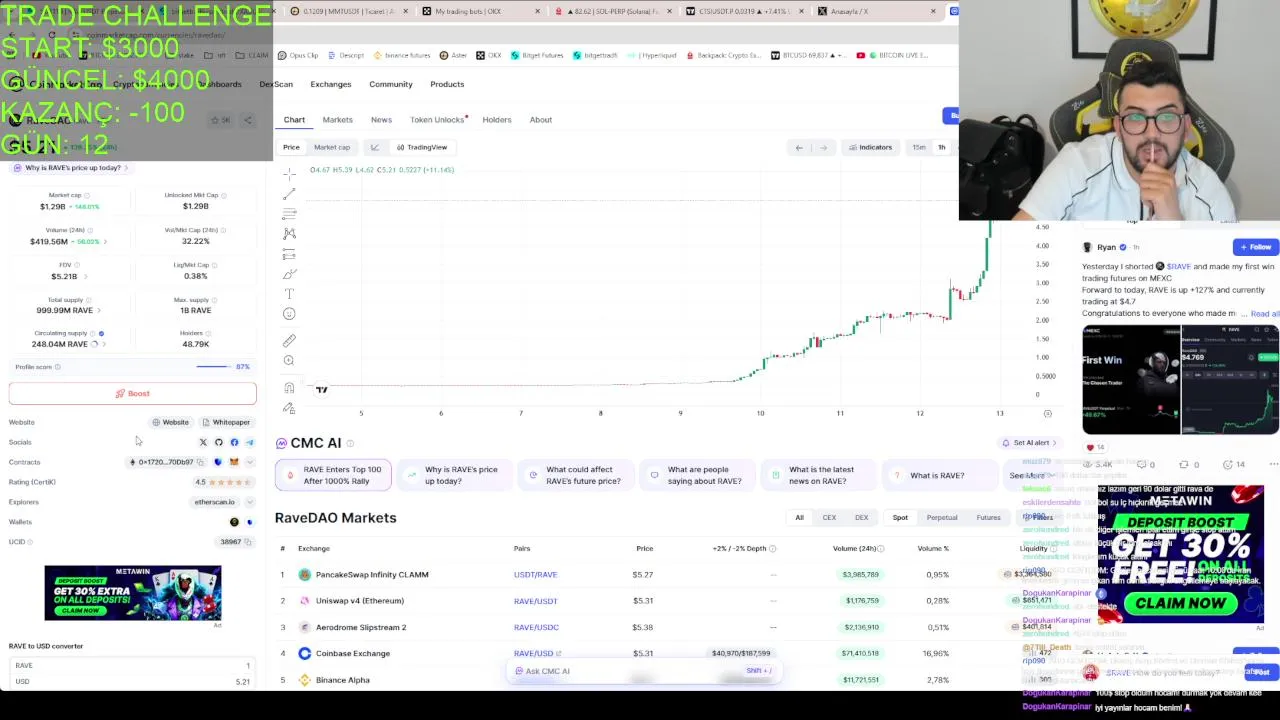Image resolution: width=1280 pixels, height=720 pixels.
Task: Click the chart redo arrow
Action: [x=823, y=147]
